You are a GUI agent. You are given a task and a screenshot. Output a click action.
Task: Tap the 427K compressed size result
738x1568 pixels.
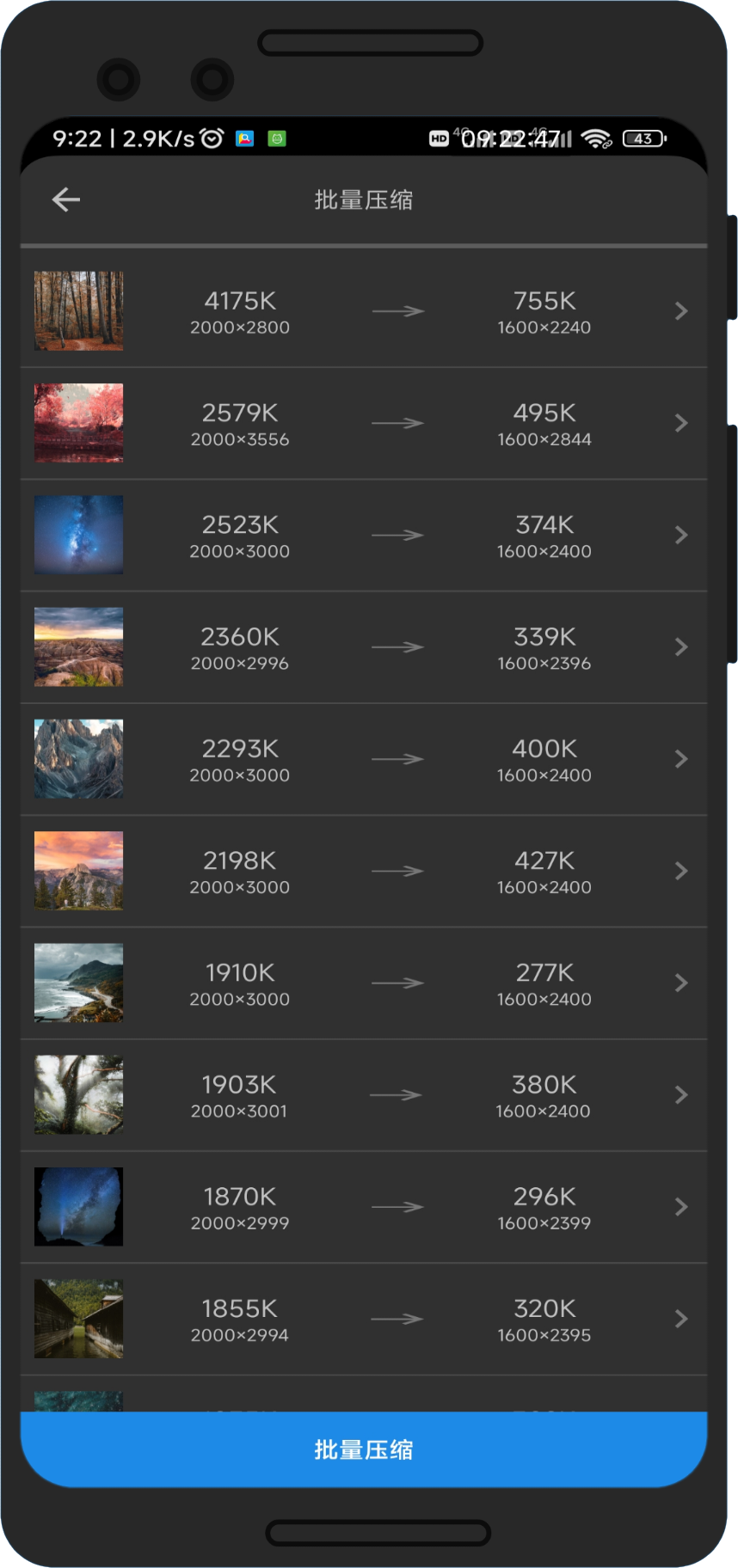coord(544,861)
